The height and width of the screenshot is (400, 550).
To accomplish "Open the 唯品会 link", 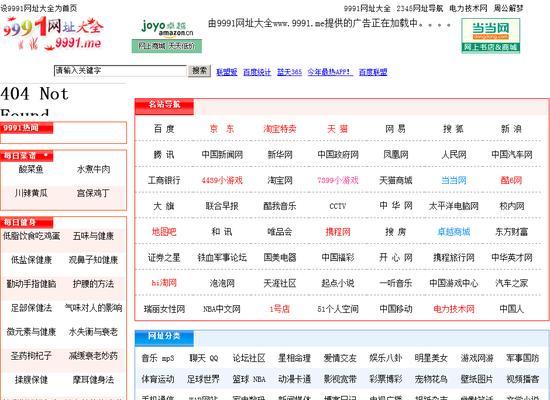I will pos(280,232).
